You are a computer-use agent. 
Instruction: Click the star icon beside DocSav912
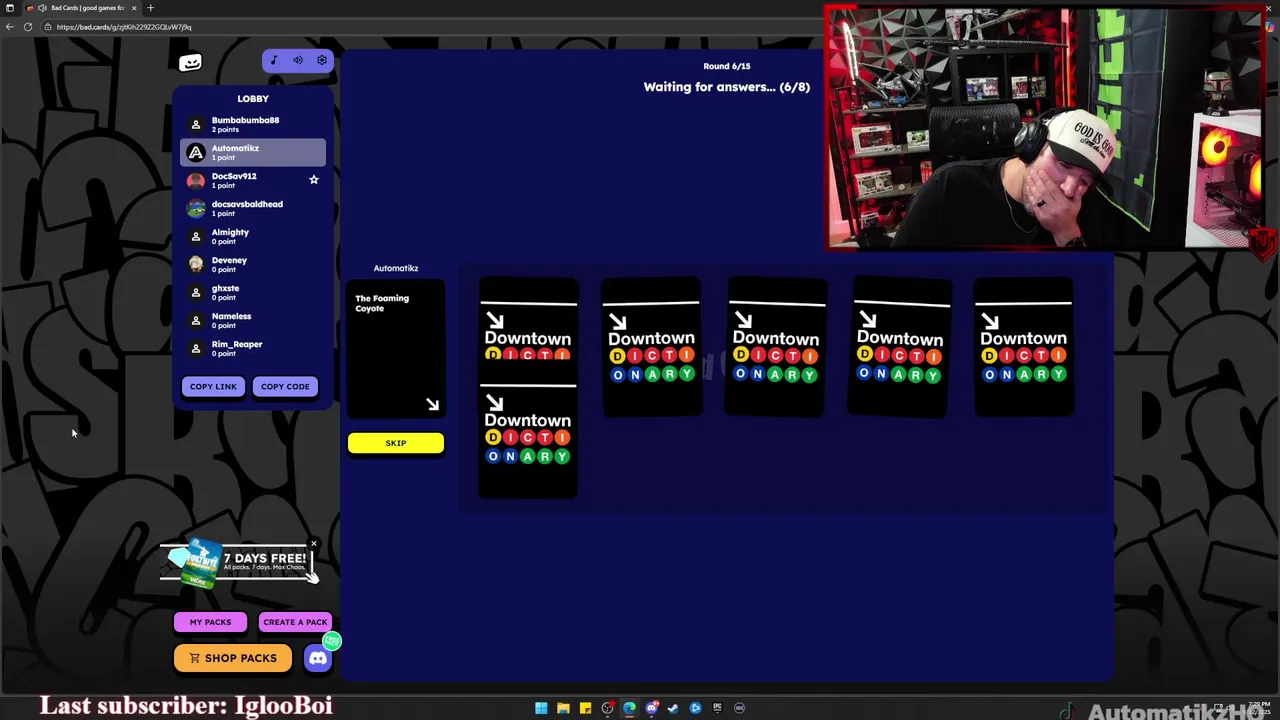pyautogui.click(x=313, y=180)
